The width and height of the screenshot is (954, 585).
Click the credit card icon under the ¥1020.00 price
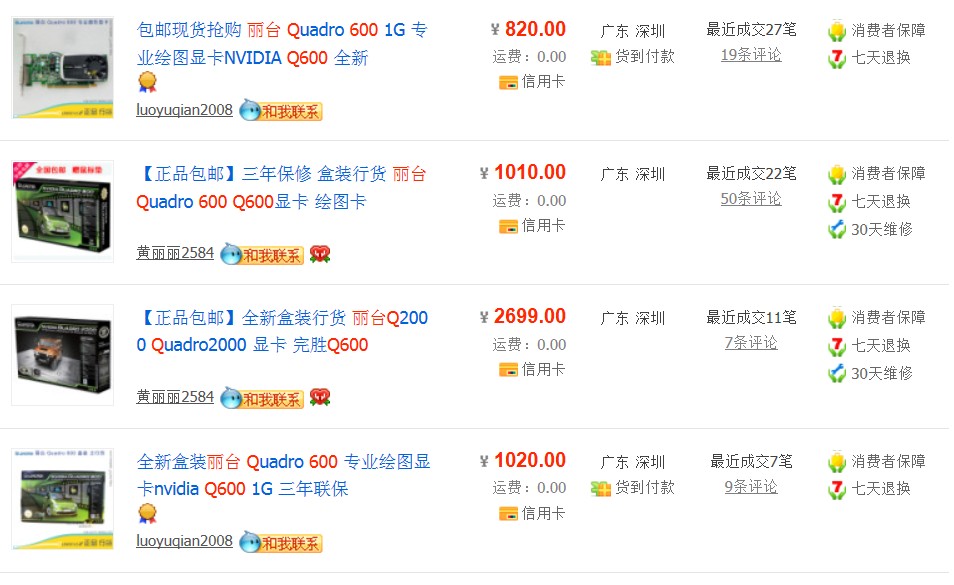click(x=508, y=513)
